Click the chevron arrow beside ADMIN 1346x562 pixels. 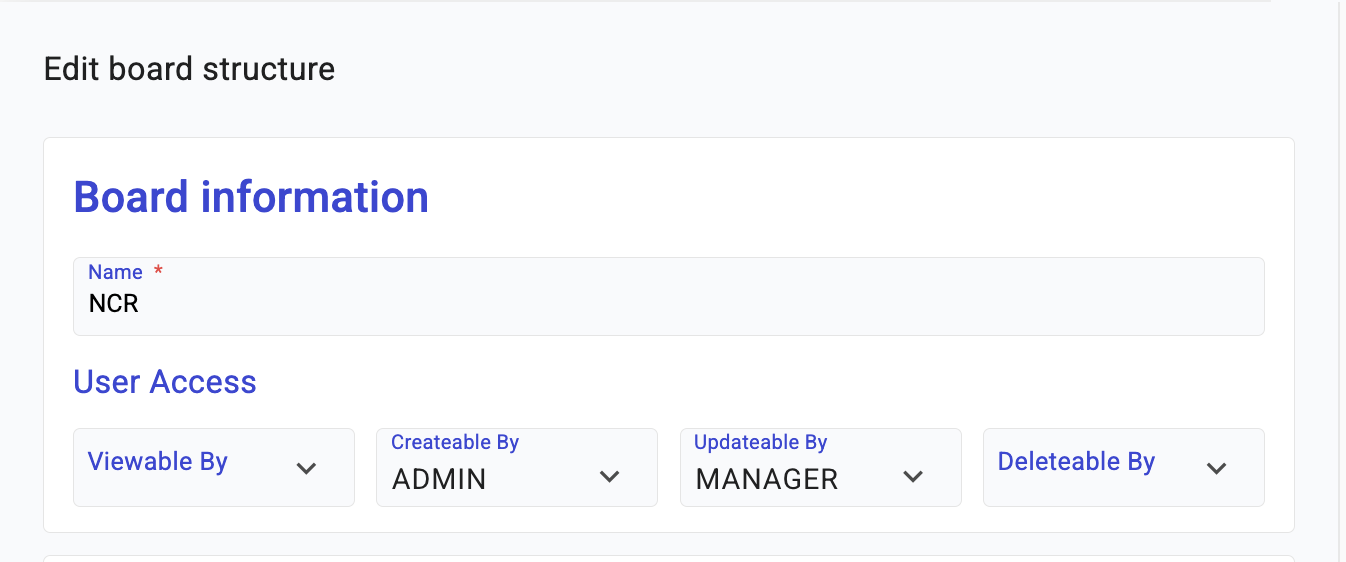click(x=610, y=477)
